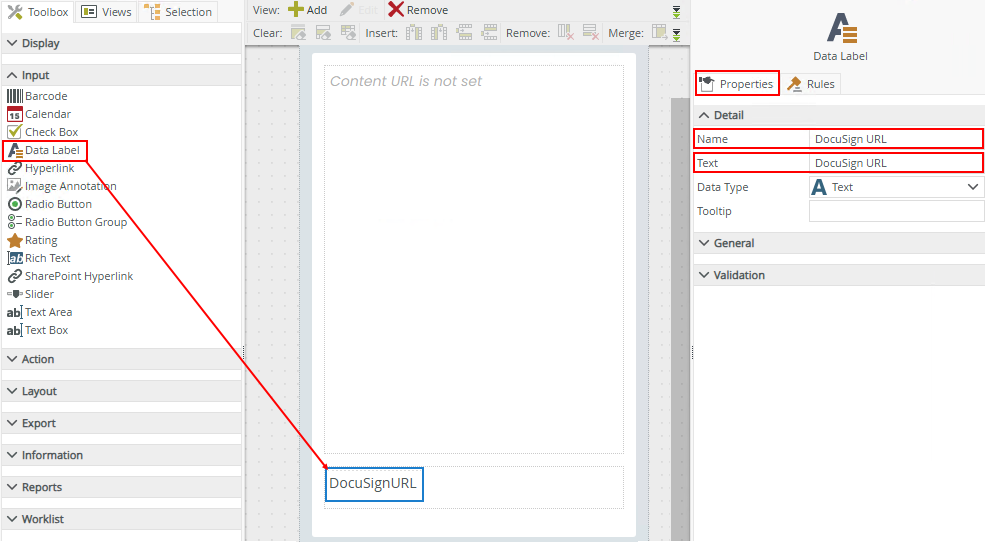Viewport: 985px width, 542px height.
Task: Click the second Clear eraser icon
Action: (x=324, y=33)
